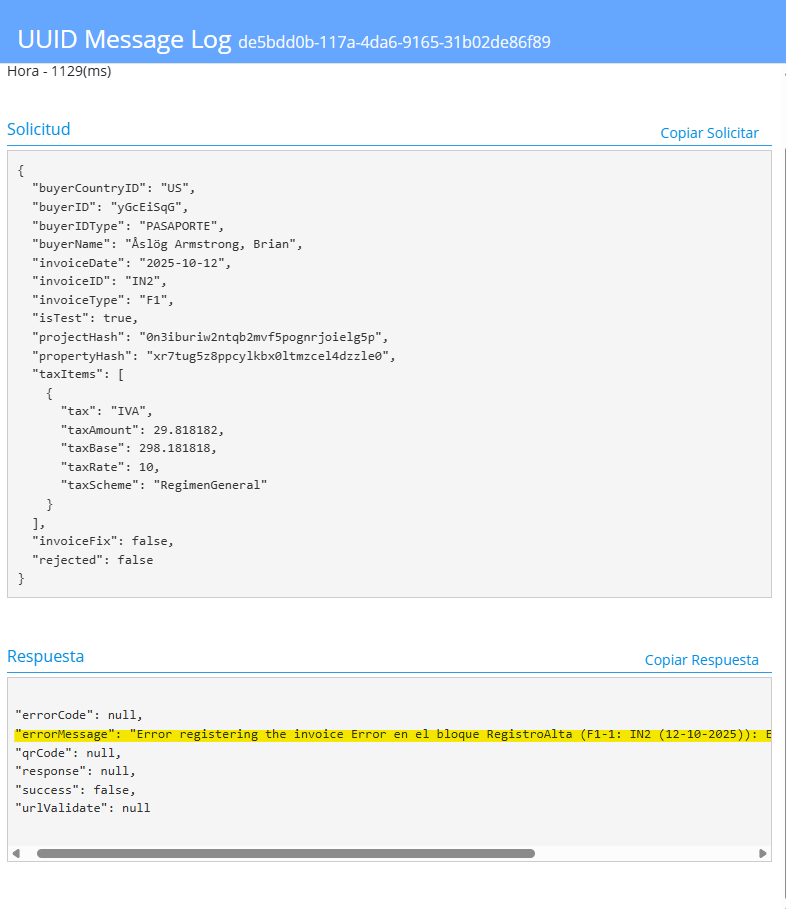Screen dimensions: 786x909
Task: Click the Copiar Solicitar link
Action: 709,133
